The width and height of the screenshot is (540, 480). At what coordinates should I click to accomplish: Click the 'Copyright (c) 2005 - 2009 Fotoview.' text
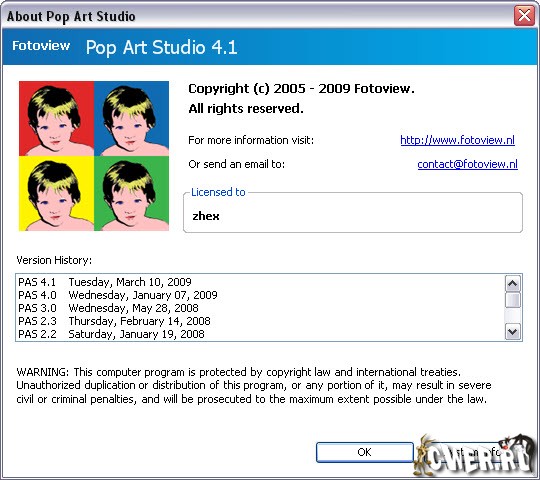pyautogui.click(x=301, y=89)
